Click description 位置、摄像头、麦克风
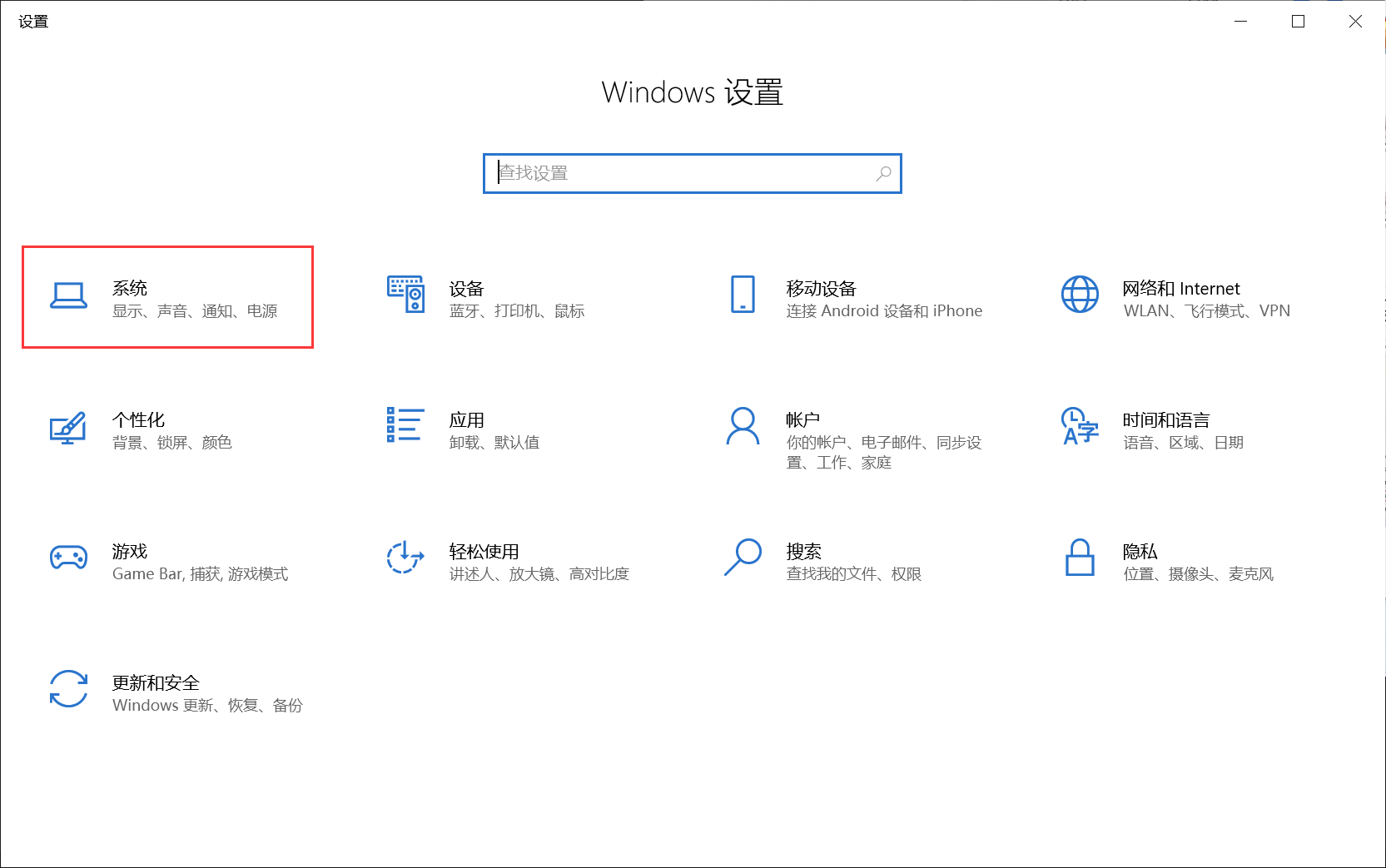 pyautogui.click(x=1199, y=574)
